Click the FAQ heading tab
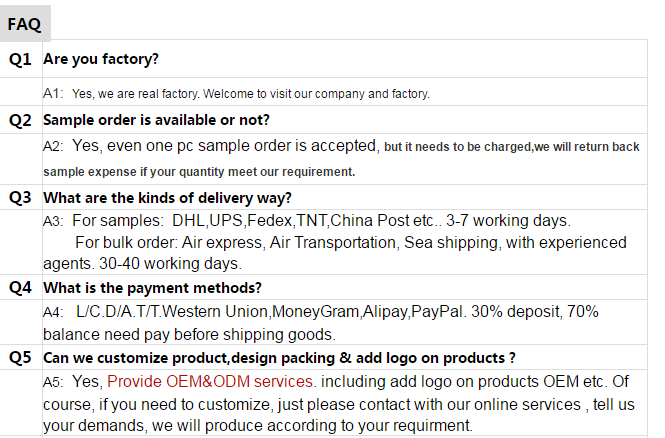This screenshot has width=665, height=438. click(25, 24)
